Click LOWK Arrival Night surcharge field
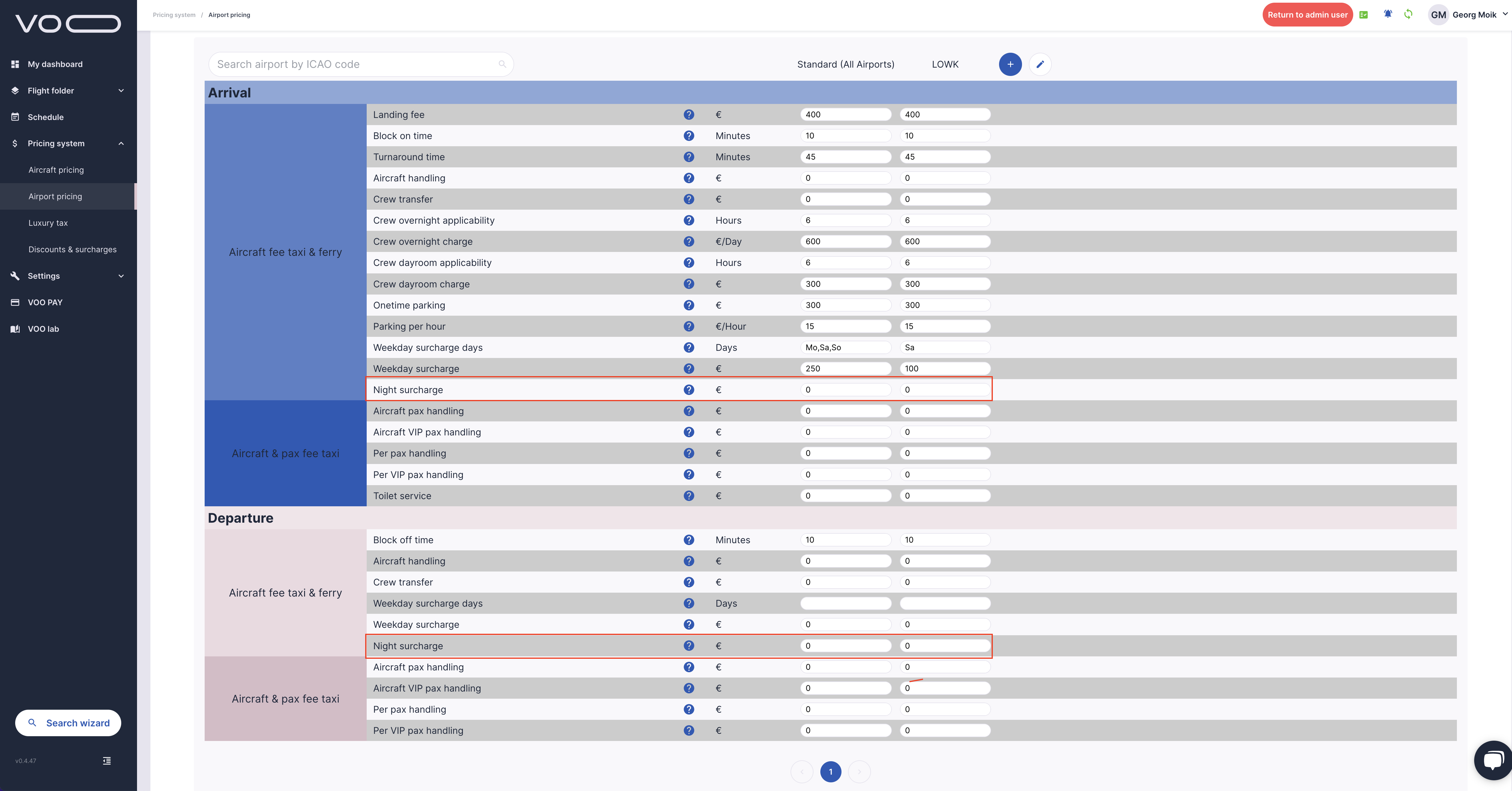The image size is (1512, 791). 945,390
